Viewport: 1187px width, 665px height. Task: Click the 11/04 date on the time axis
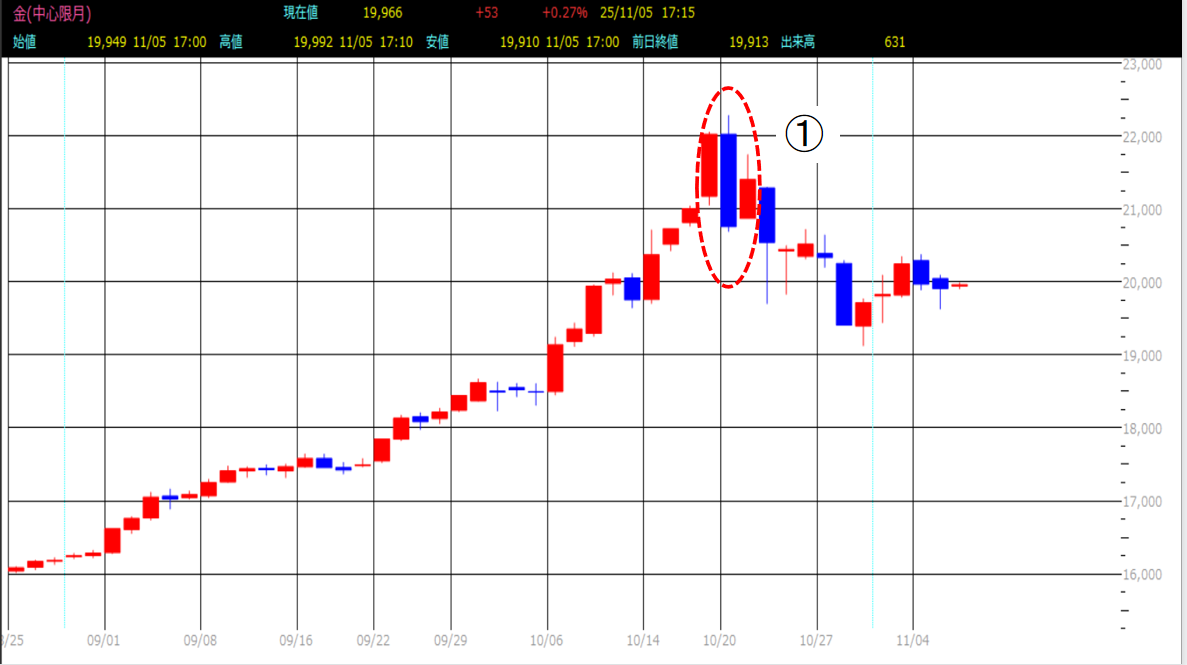point(913,639)
